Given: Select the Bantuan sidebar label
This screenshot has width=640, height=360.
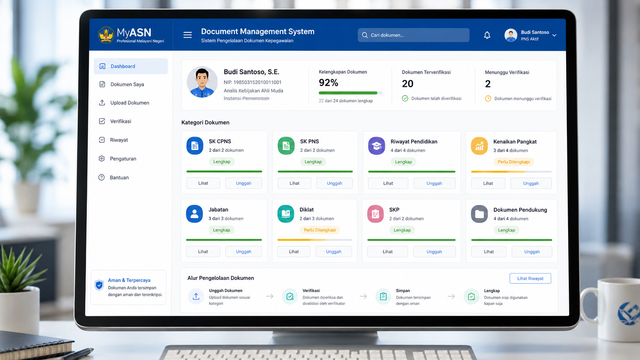Looking at the screenshot, I should coord(119,178).
